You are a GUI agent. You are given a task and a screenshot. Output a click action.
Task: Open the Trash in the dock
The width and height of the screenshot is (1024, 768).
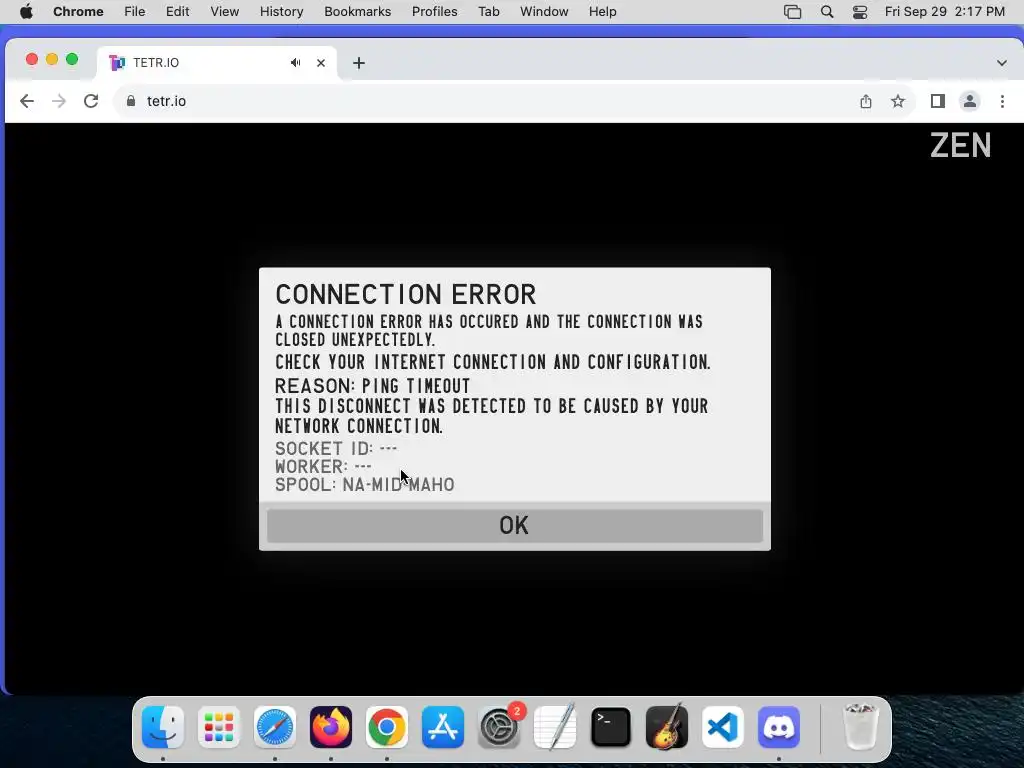pos(861,727)
